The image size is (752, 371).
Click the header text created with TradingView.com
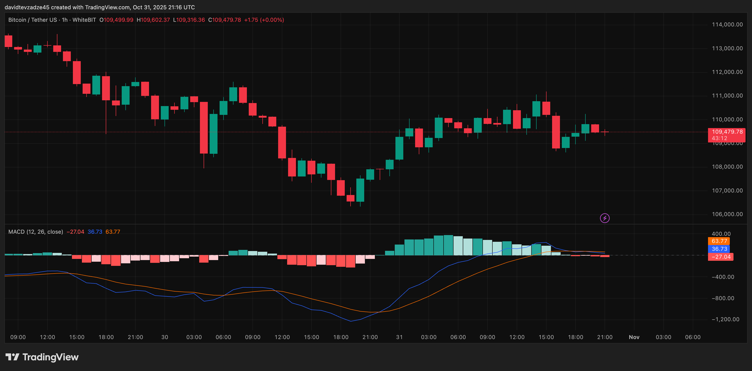point(90,7)
